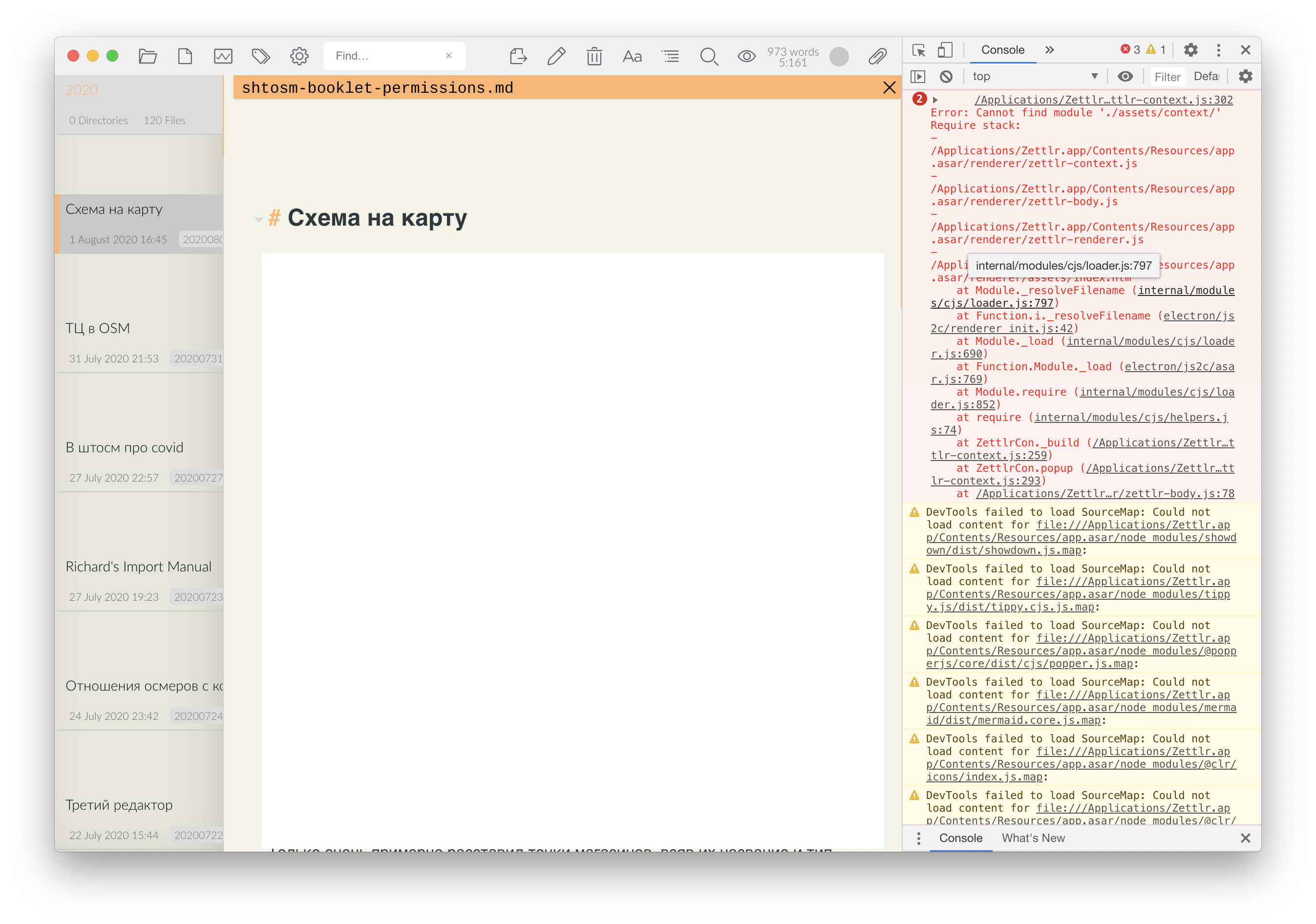Click the pomodoro timer circle

click(x=839, y=56)
